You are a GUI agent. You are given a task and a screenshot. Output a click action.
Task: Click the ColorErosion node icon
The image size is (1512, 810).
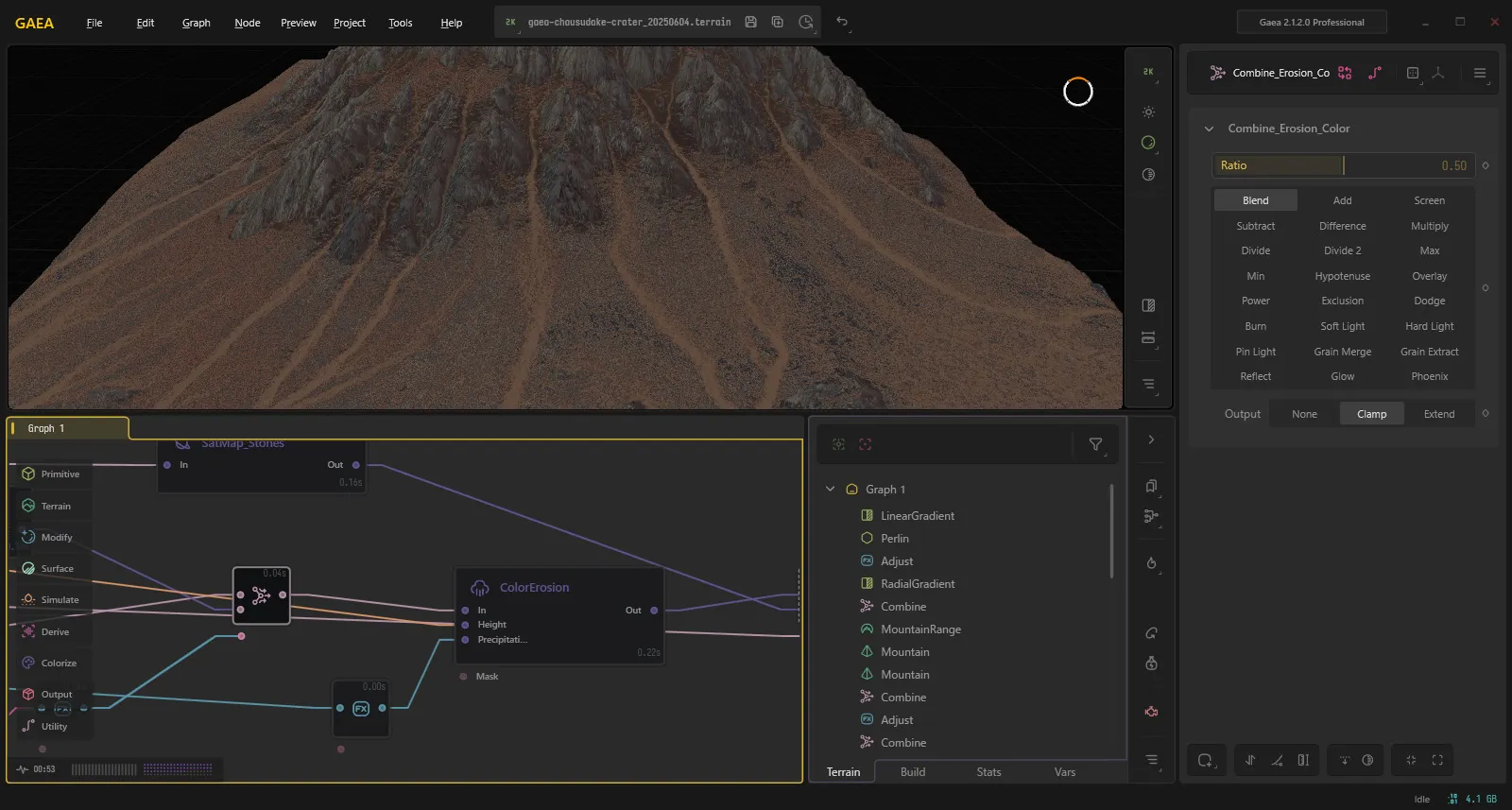(x=480, y=588)
